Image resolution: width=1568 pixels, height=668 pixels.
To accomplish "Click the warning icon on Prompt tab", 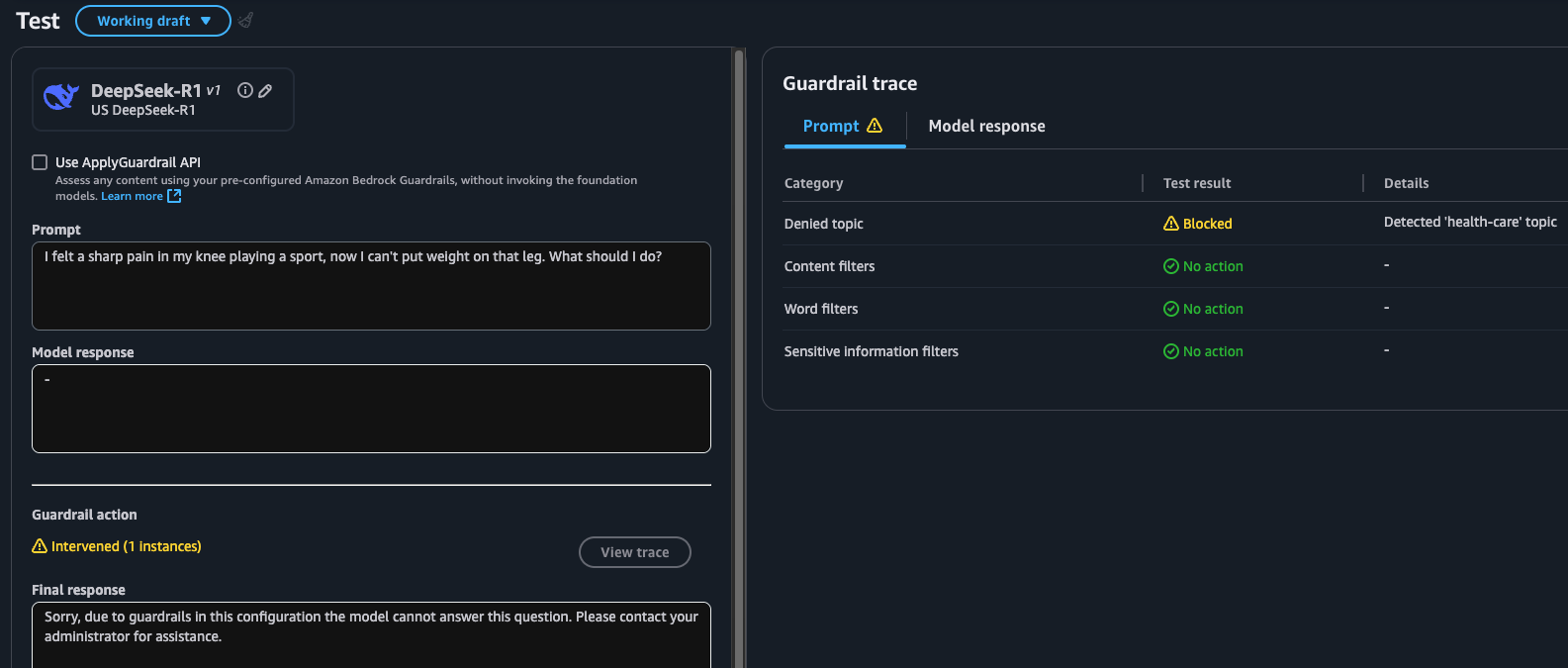I will click(x=875, y=126).
